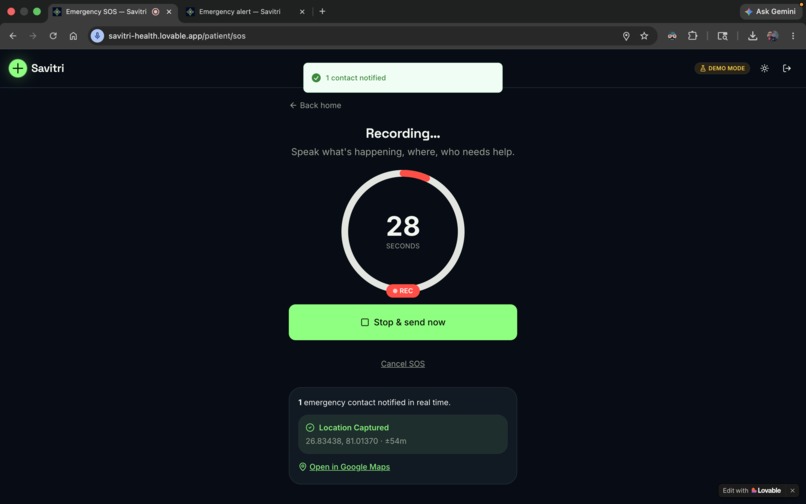Image resolution: width=806 pixels, height=504 pixels.
Task: Open Chrome three-dot menu
Action: click(793, 36)
